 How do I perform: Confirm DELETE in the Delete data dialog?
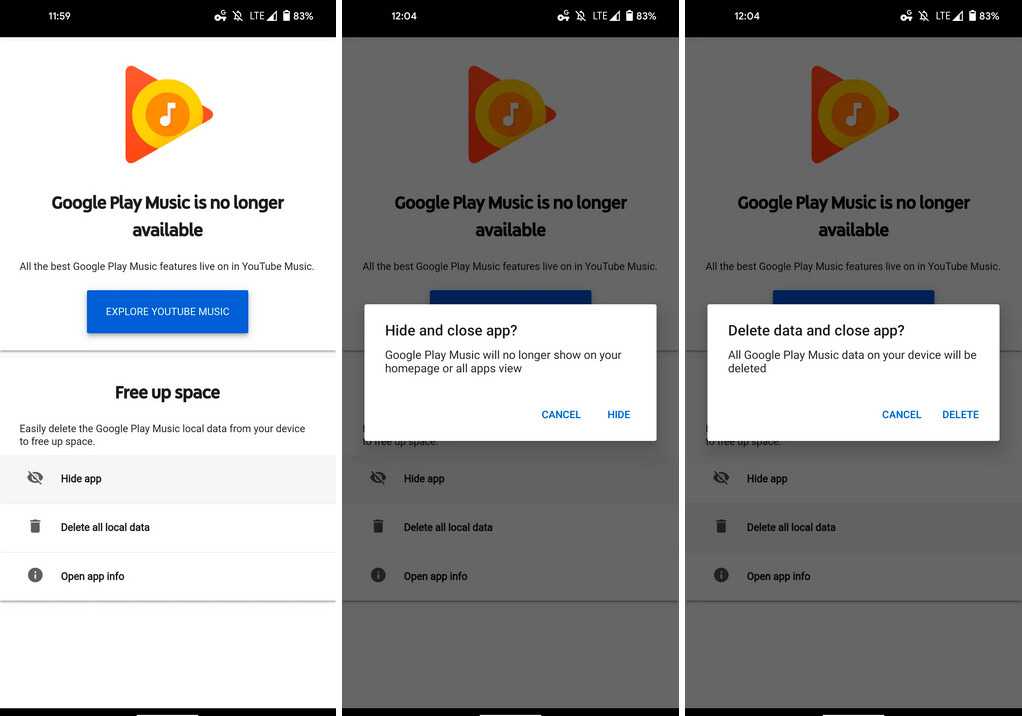tap(960, 414)
